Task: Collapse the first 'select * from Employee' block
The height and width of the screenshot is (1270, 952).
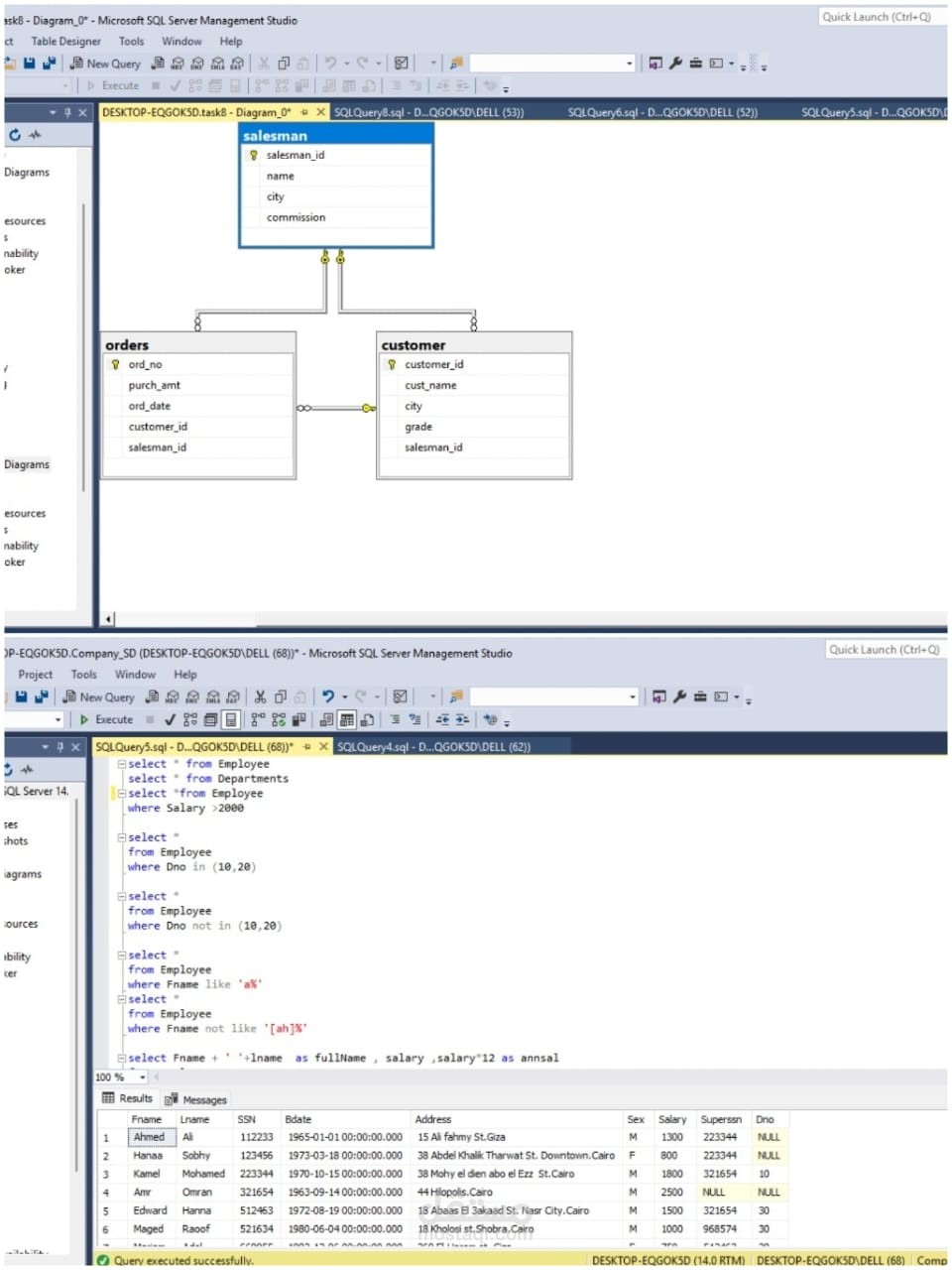Action: [x=121, y=764]
